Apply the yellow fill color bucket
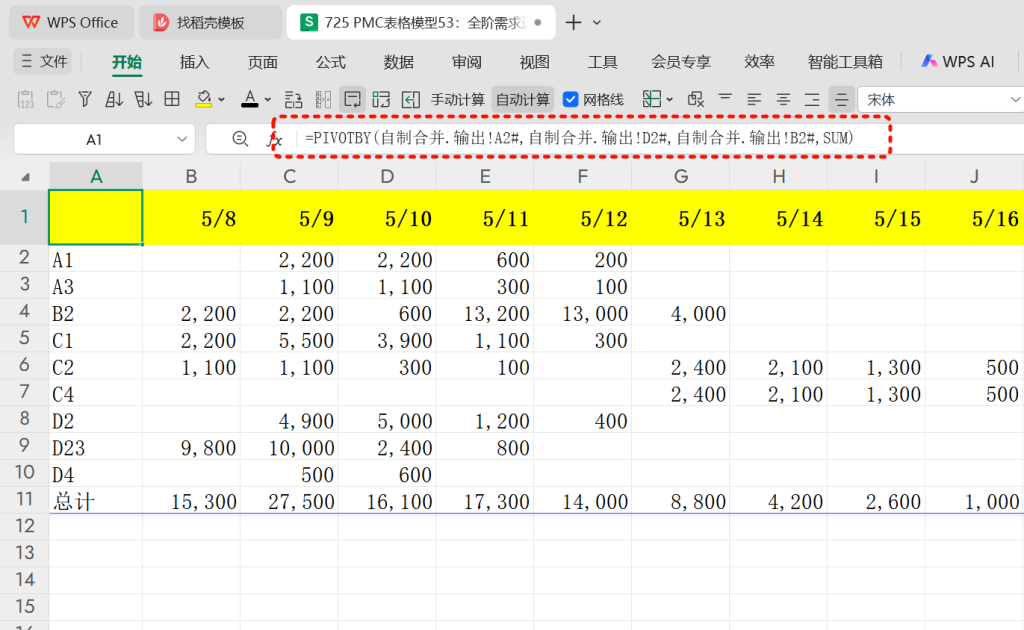This screenshot has height=630, width=1024. pyautogui.click(x=204, y=100)
